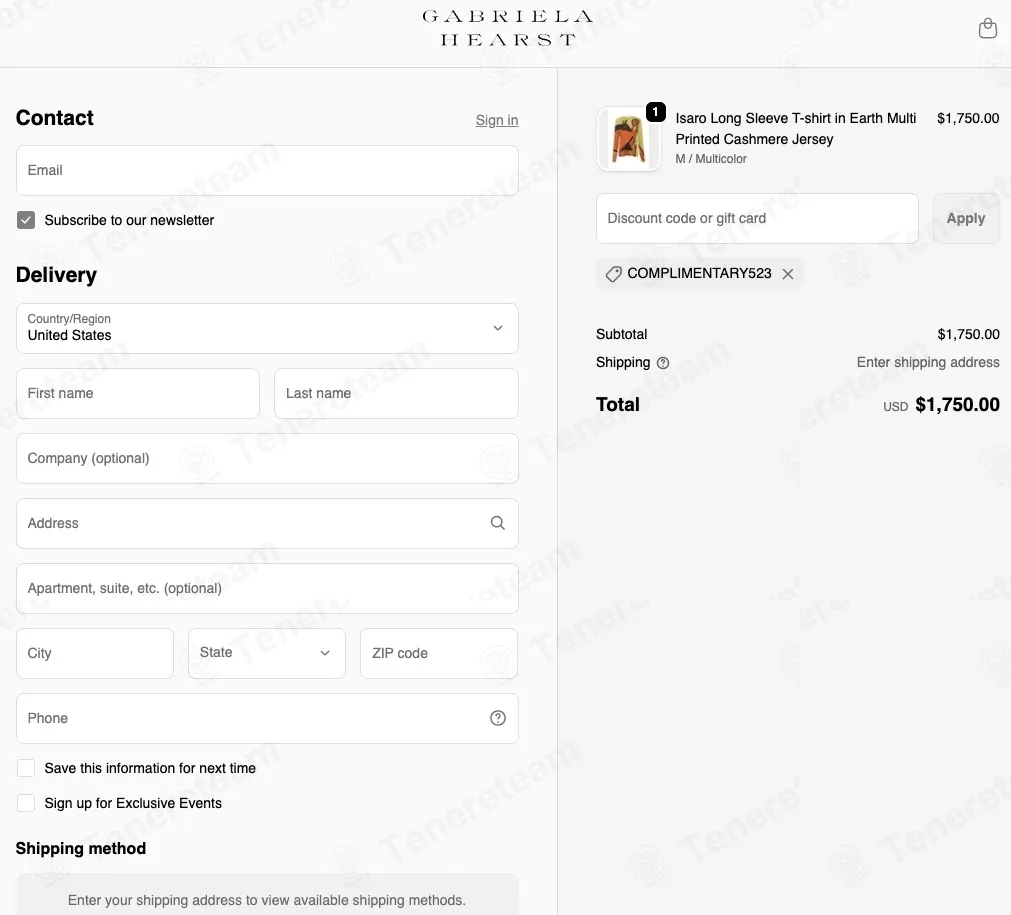The image size is (1011, 915).
Task: Click the available shipping methods notice
Action: point(266,900)
